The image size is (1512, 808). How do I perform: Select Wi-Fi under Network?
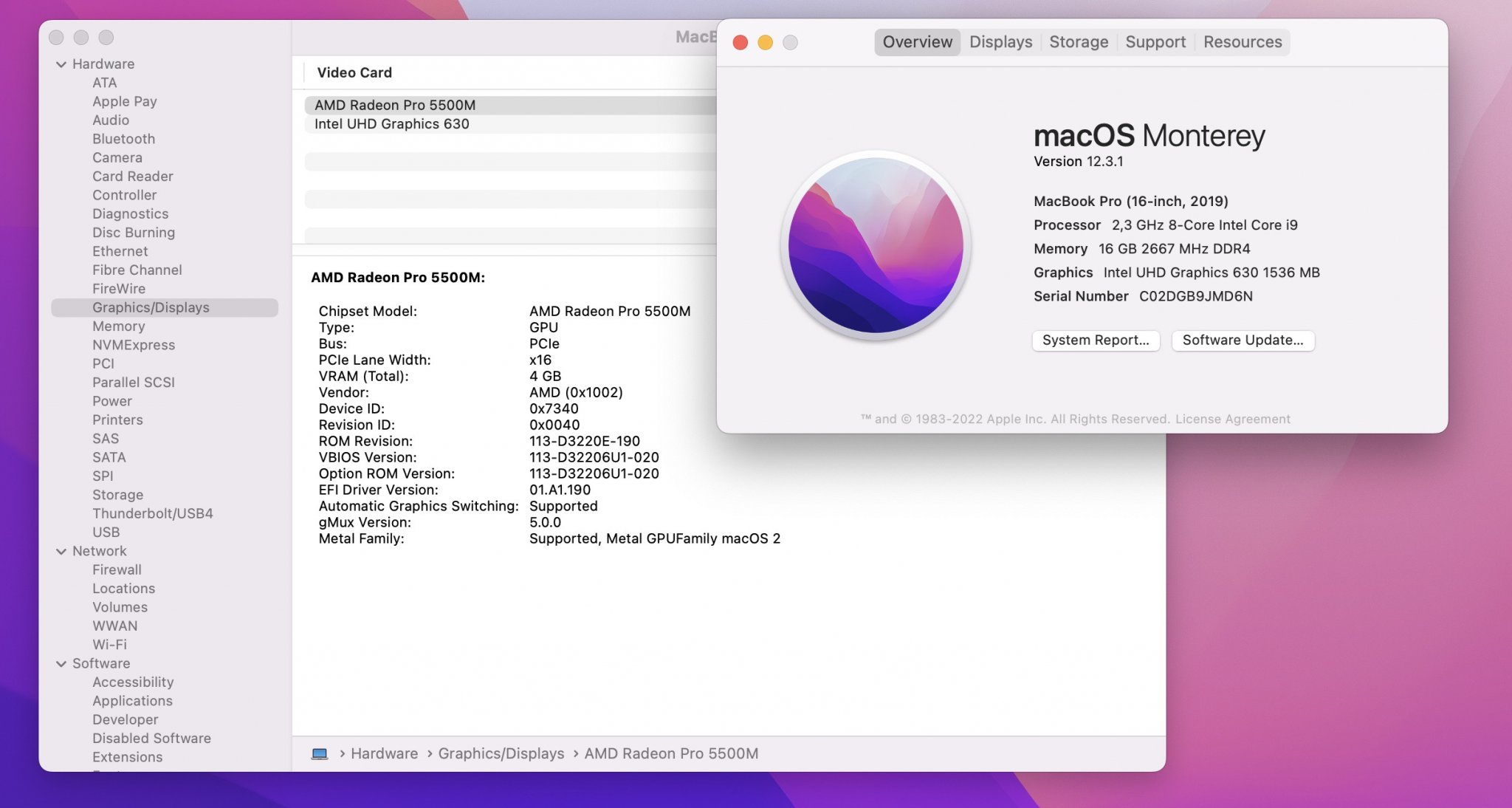coord(110,645)
